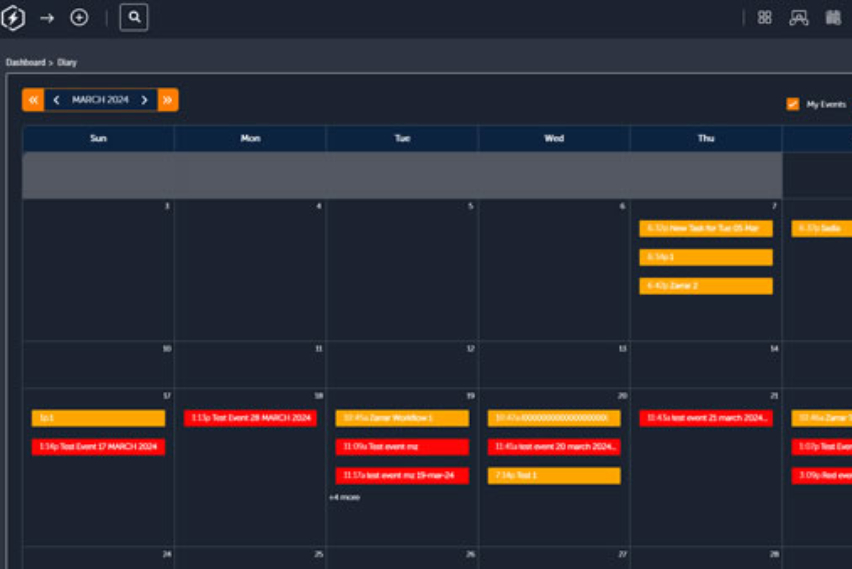Open the search magnifier icon
Viewport: 852px width, 569px height.
134,17
